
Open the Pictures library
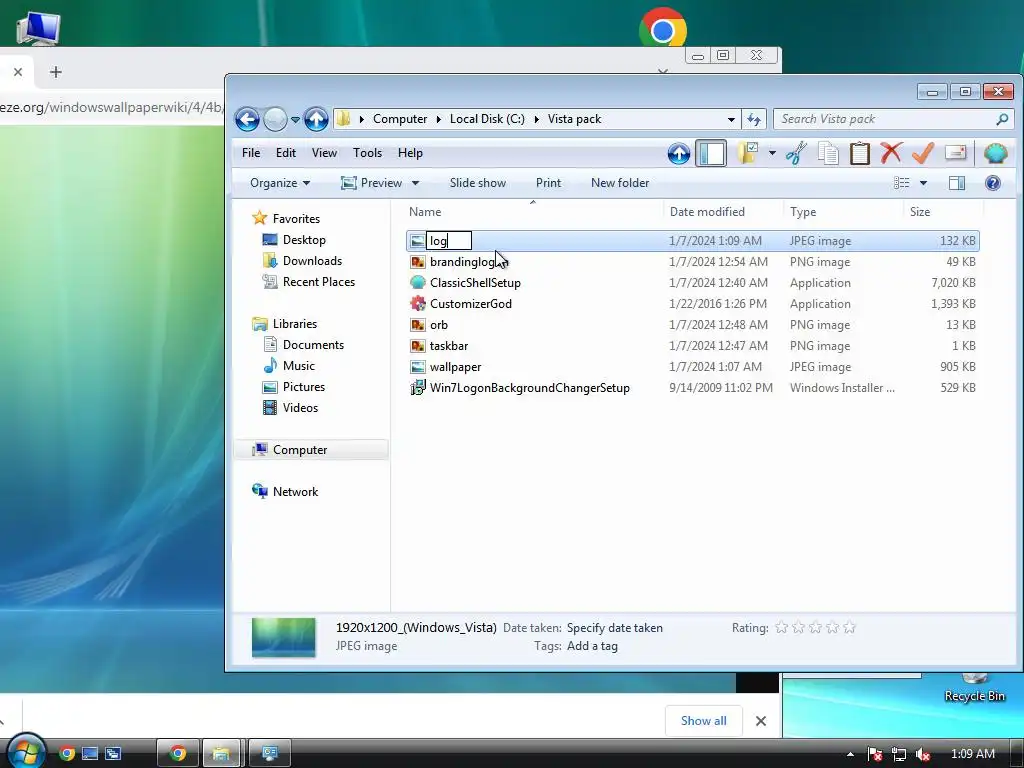[x=304, y=387]
